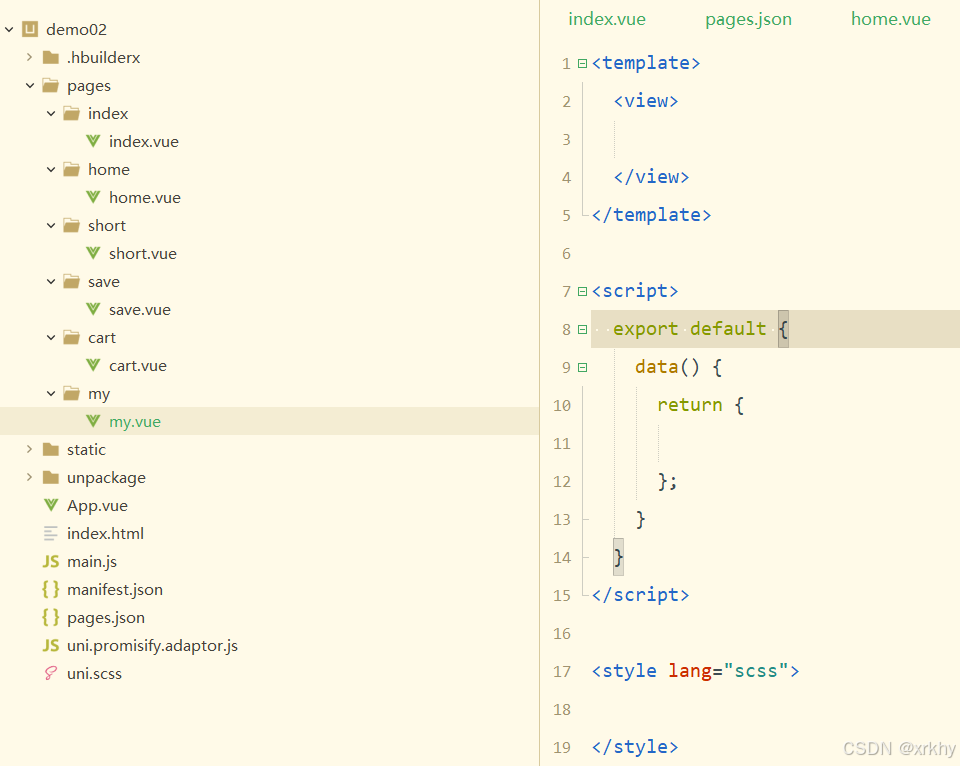Click the unpackage folder icon
Screen dimensions: 960x766
coord(51,478)
